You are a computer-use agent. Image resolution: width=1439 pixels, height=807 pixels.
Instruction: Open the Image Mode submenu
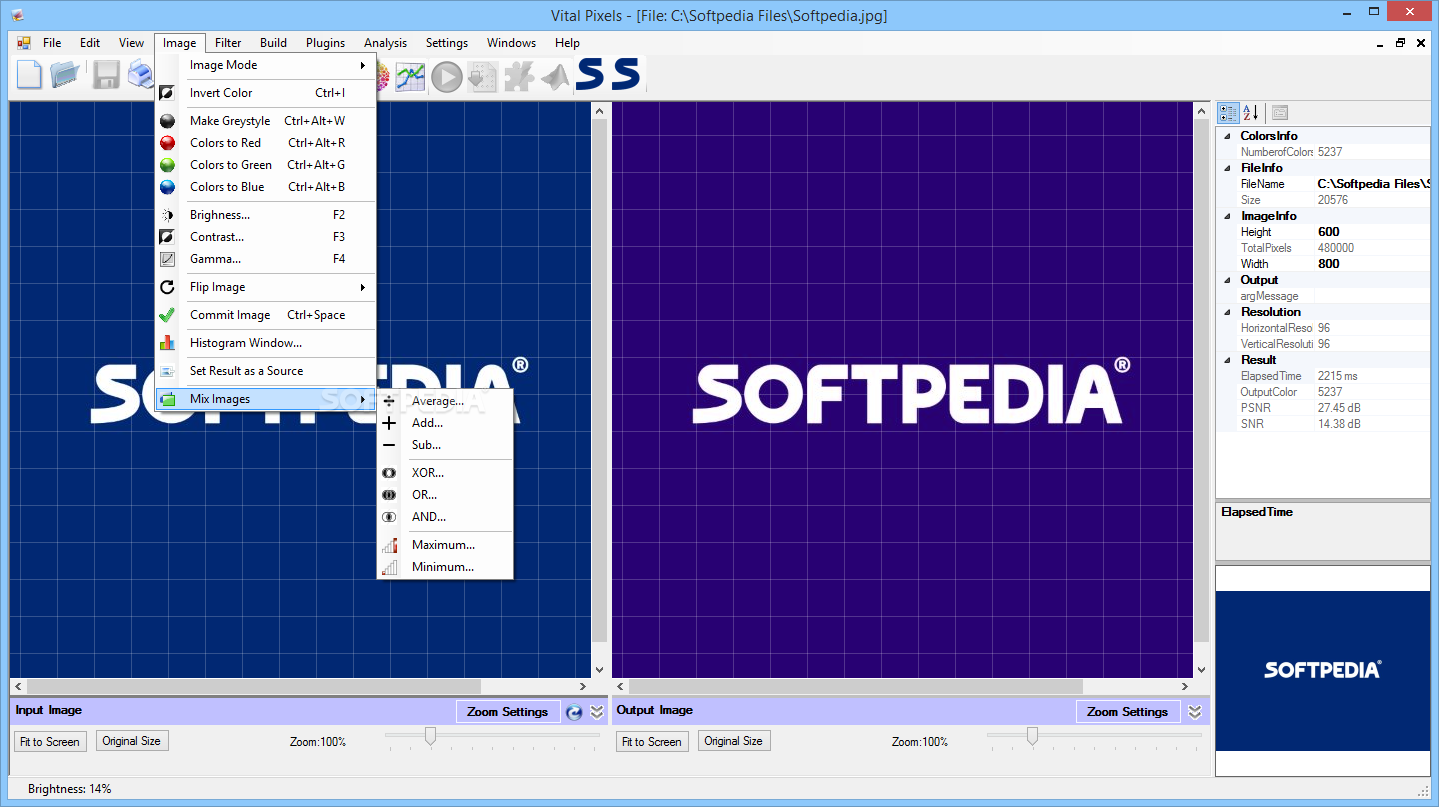pyautogui.click(x=266, y=65)
